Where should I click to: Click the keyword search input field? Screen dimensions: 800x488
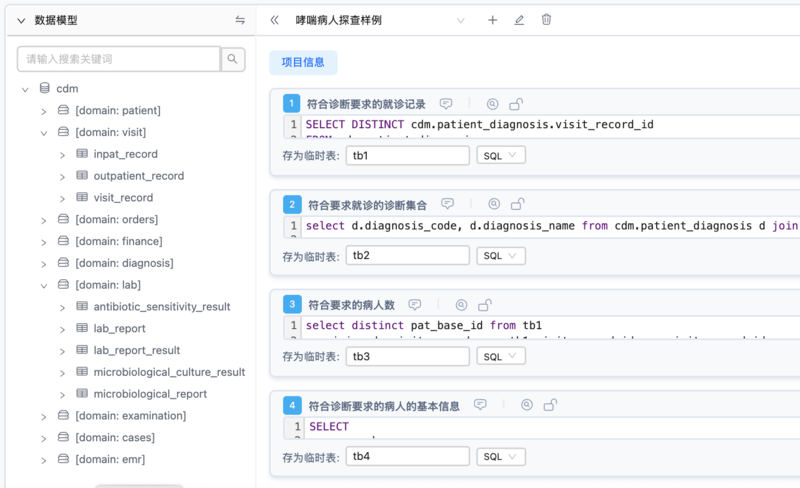click(x=119, y=59)
